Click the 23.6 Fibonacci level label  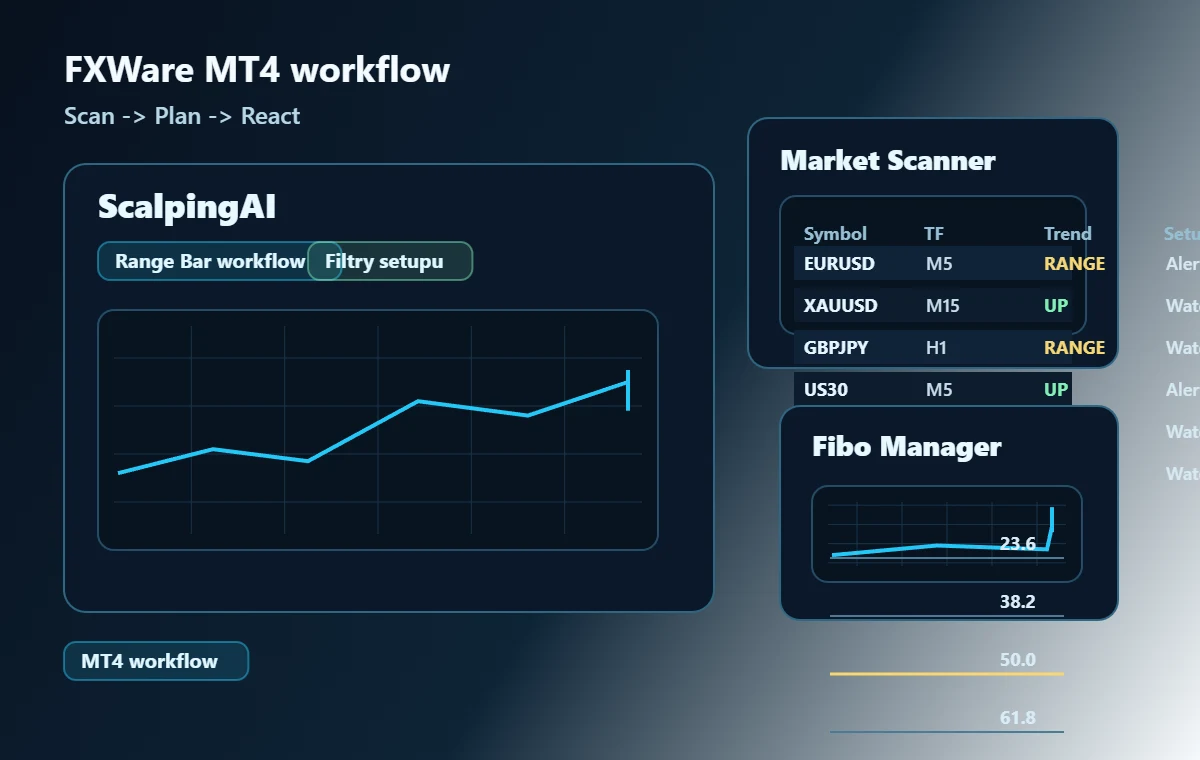[x=1018, y=544]
